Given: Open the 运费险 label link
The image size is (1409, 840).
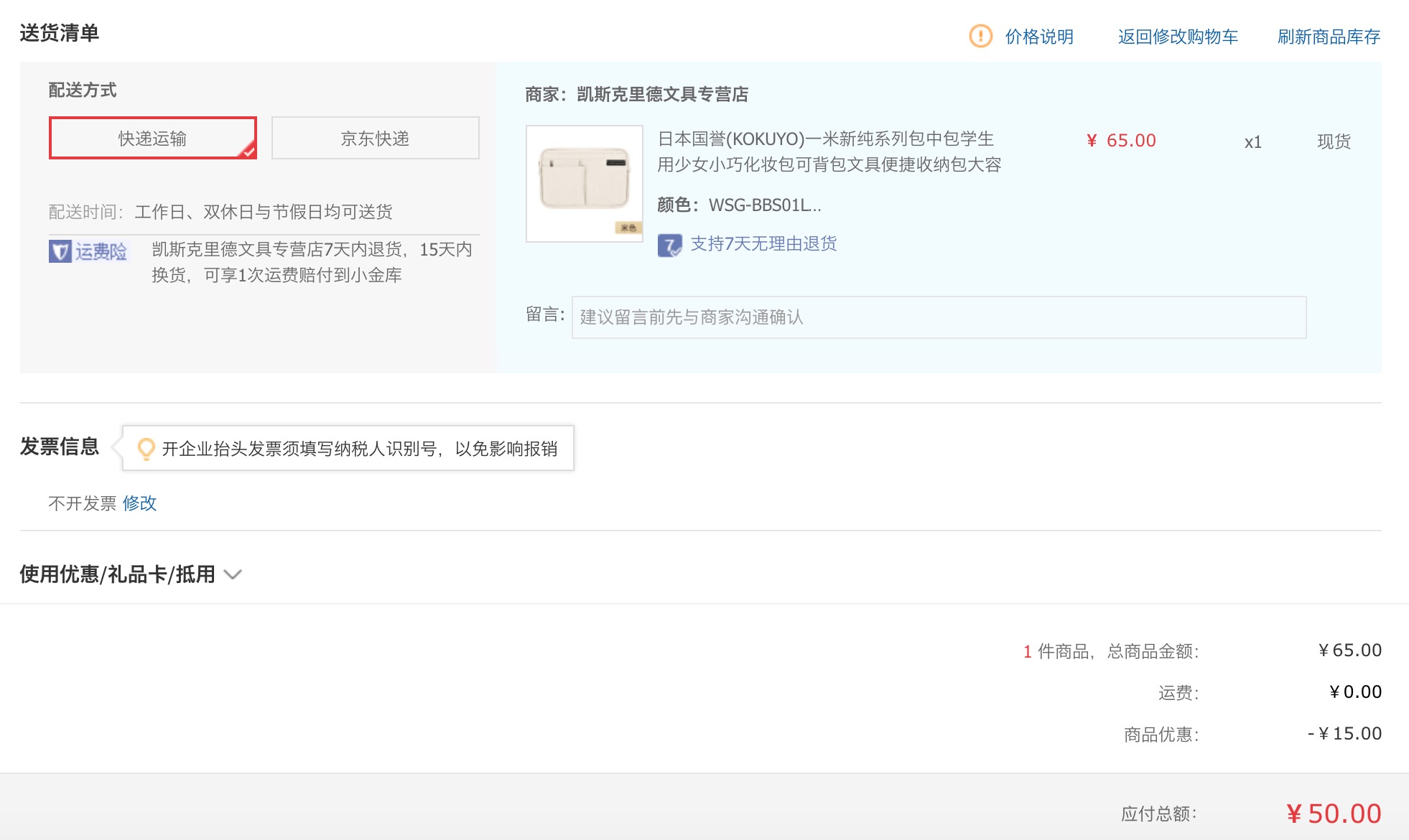Looking at the screenshot, I should pos(101,251).
